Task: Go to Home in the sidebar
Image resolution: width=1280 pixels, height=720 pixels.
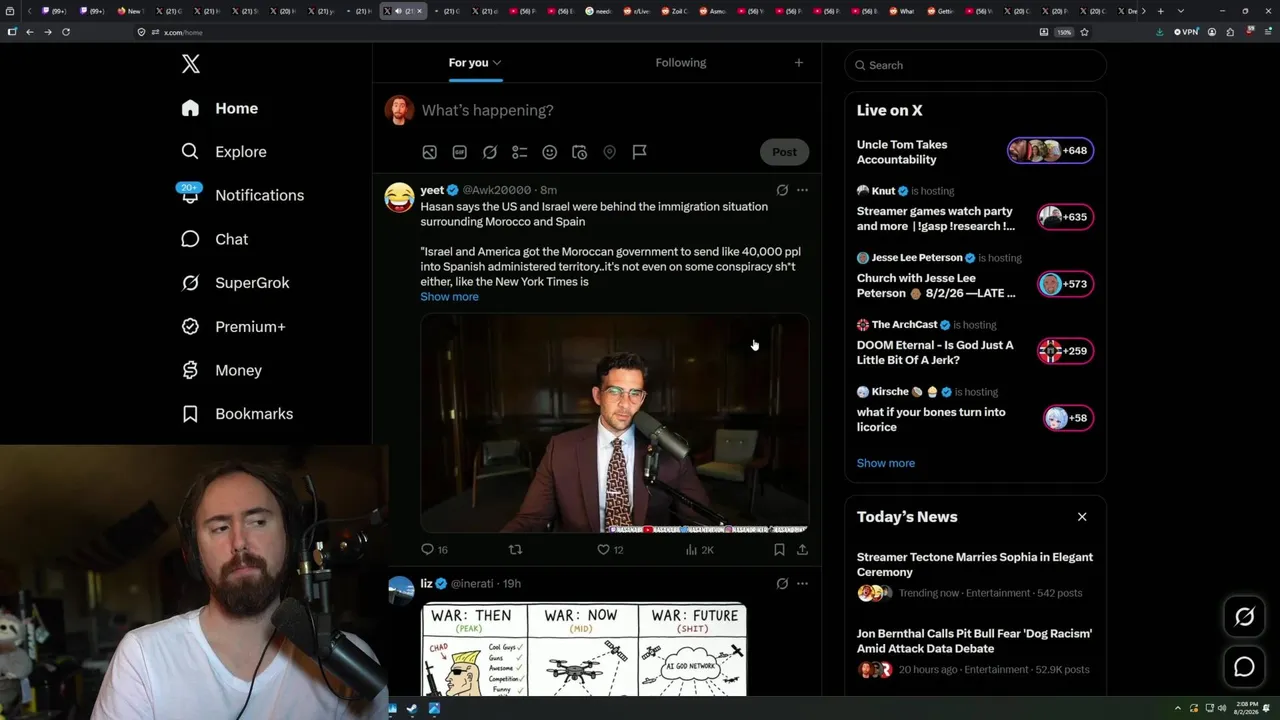Action: 220,108
